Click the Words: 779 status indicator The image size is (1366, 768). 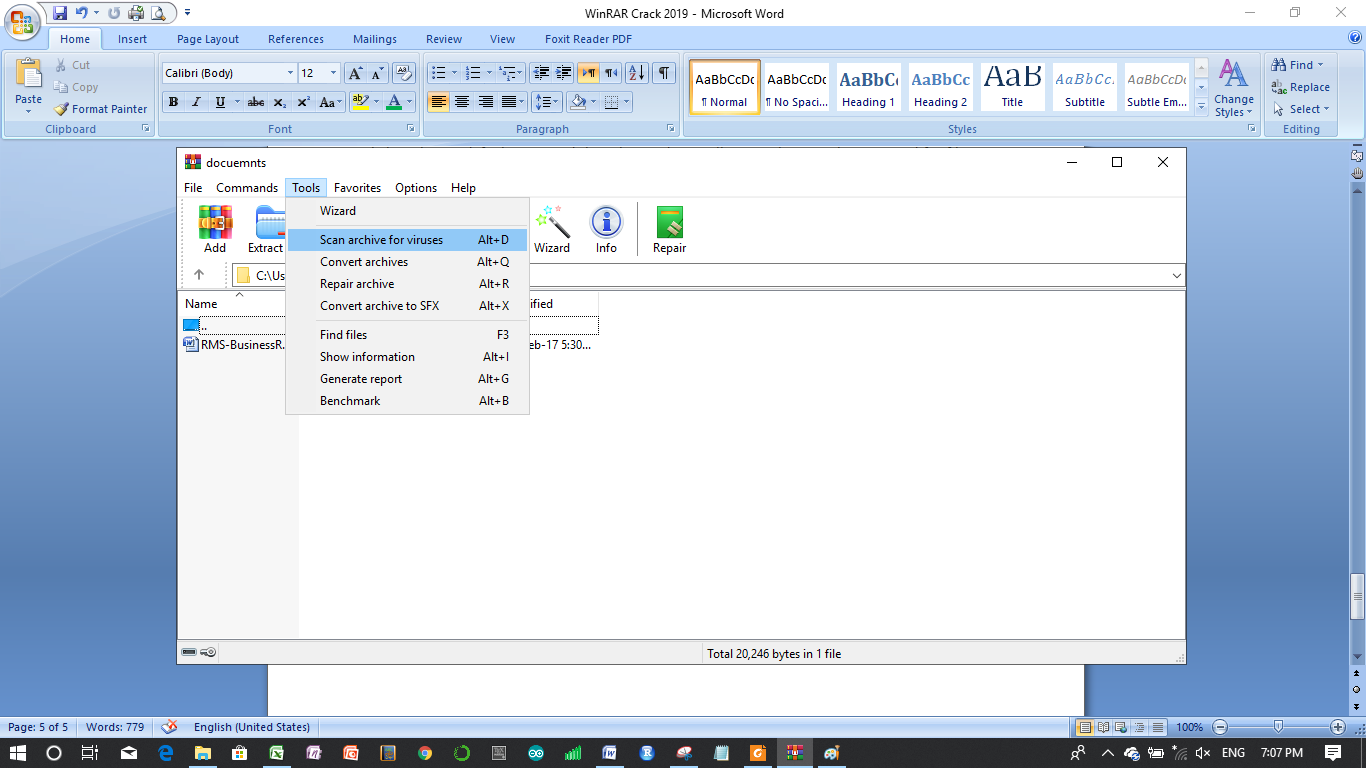coord(115,727)
